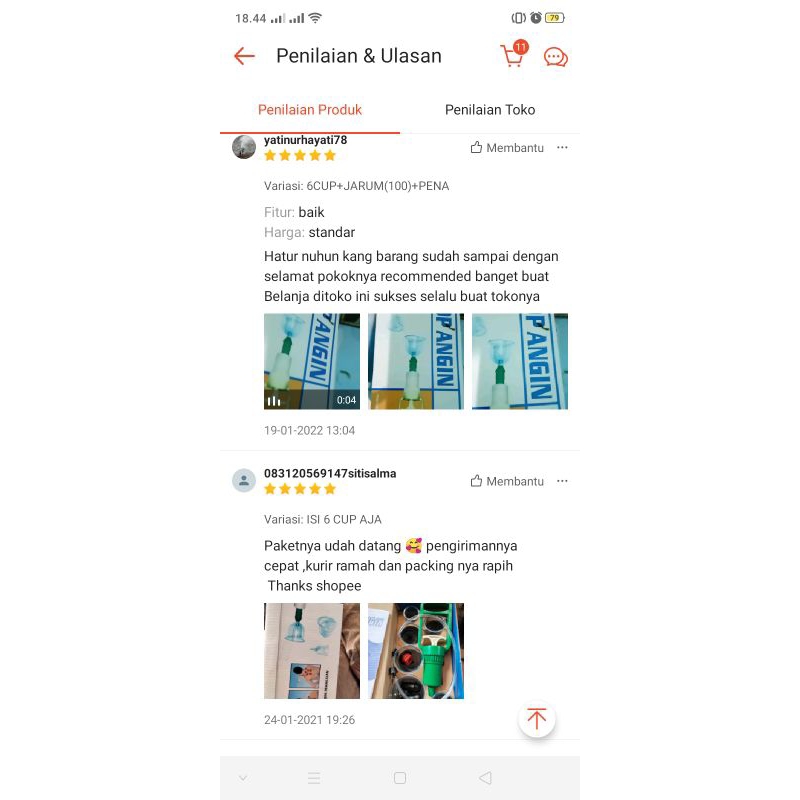Collapse the Android navigation bar chevron
The image size is (800, 800).
click(x=243, y=778)
